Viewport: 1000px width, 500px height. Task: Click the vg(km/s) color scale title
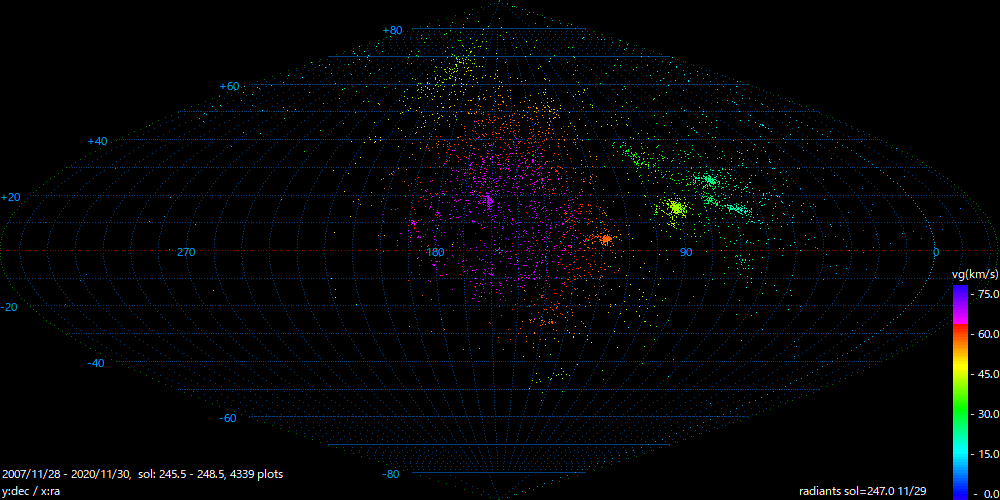point(974,274)
